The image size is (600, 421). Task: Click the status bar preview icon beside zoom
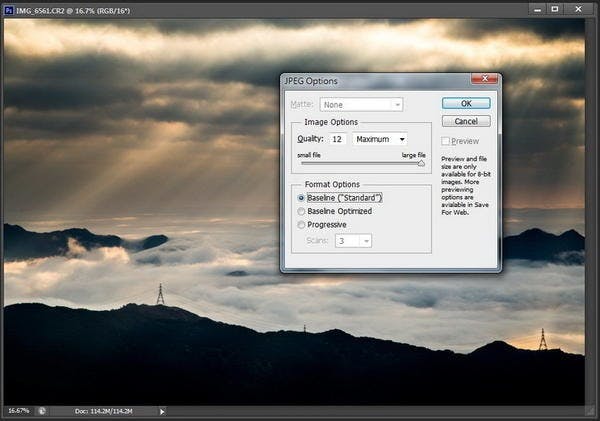click(x=42, y=410)
